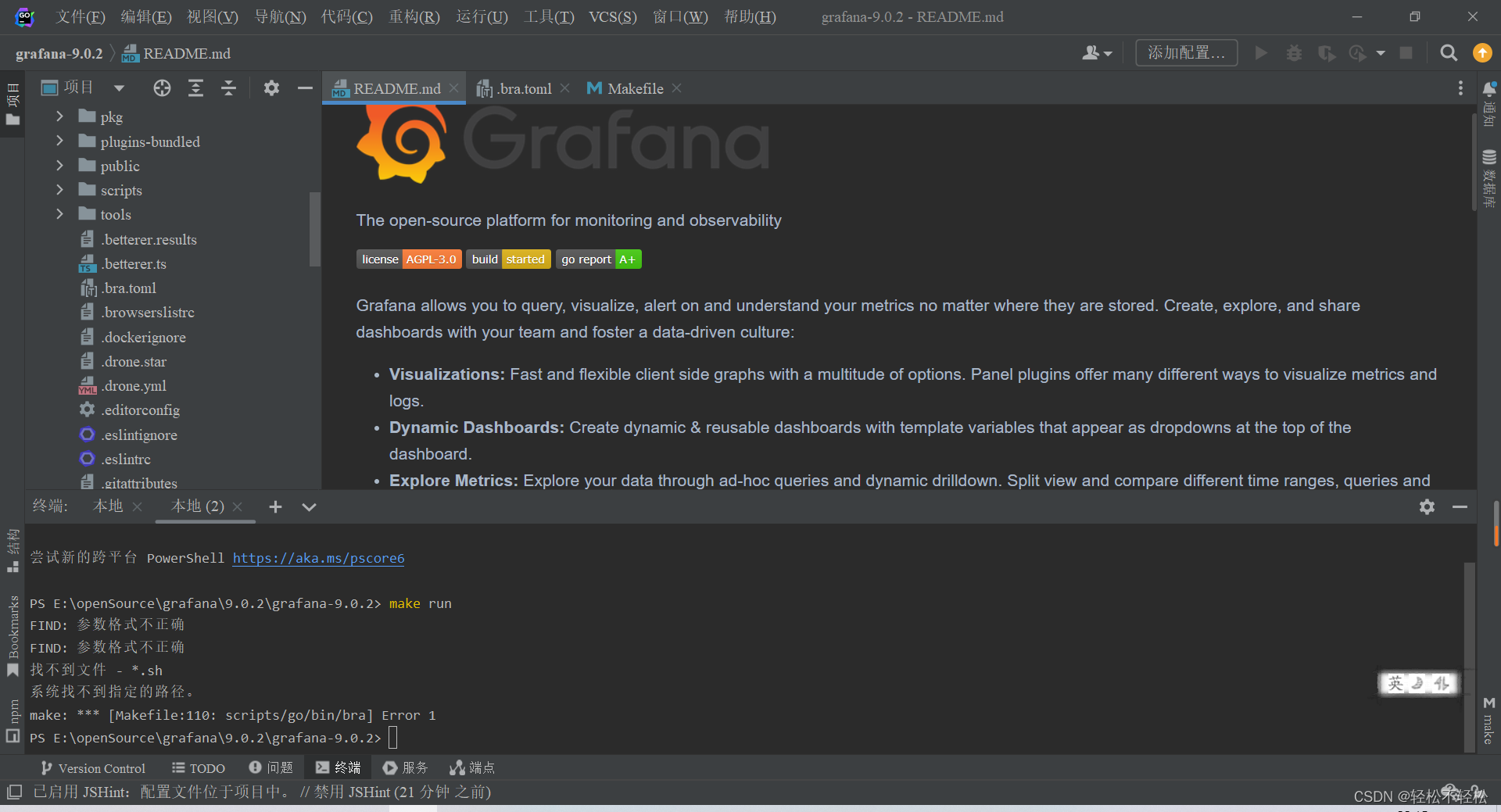
Task: Switch to terminal tab 本地
Action: pyautogui.click(x=108, y=506)
